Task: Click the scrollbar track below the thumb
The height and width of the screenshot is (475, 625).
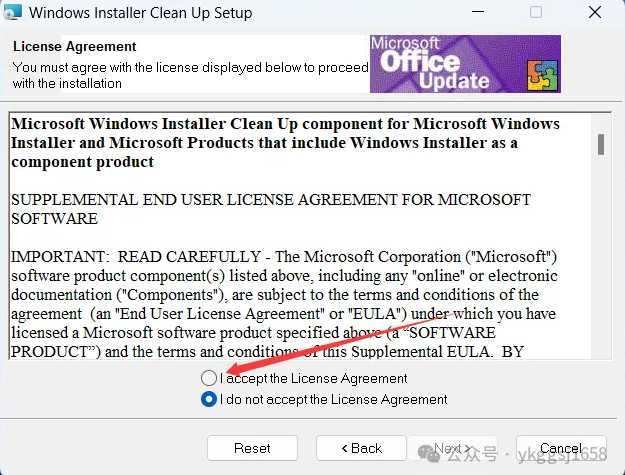Action: click(x=601, y=255)
